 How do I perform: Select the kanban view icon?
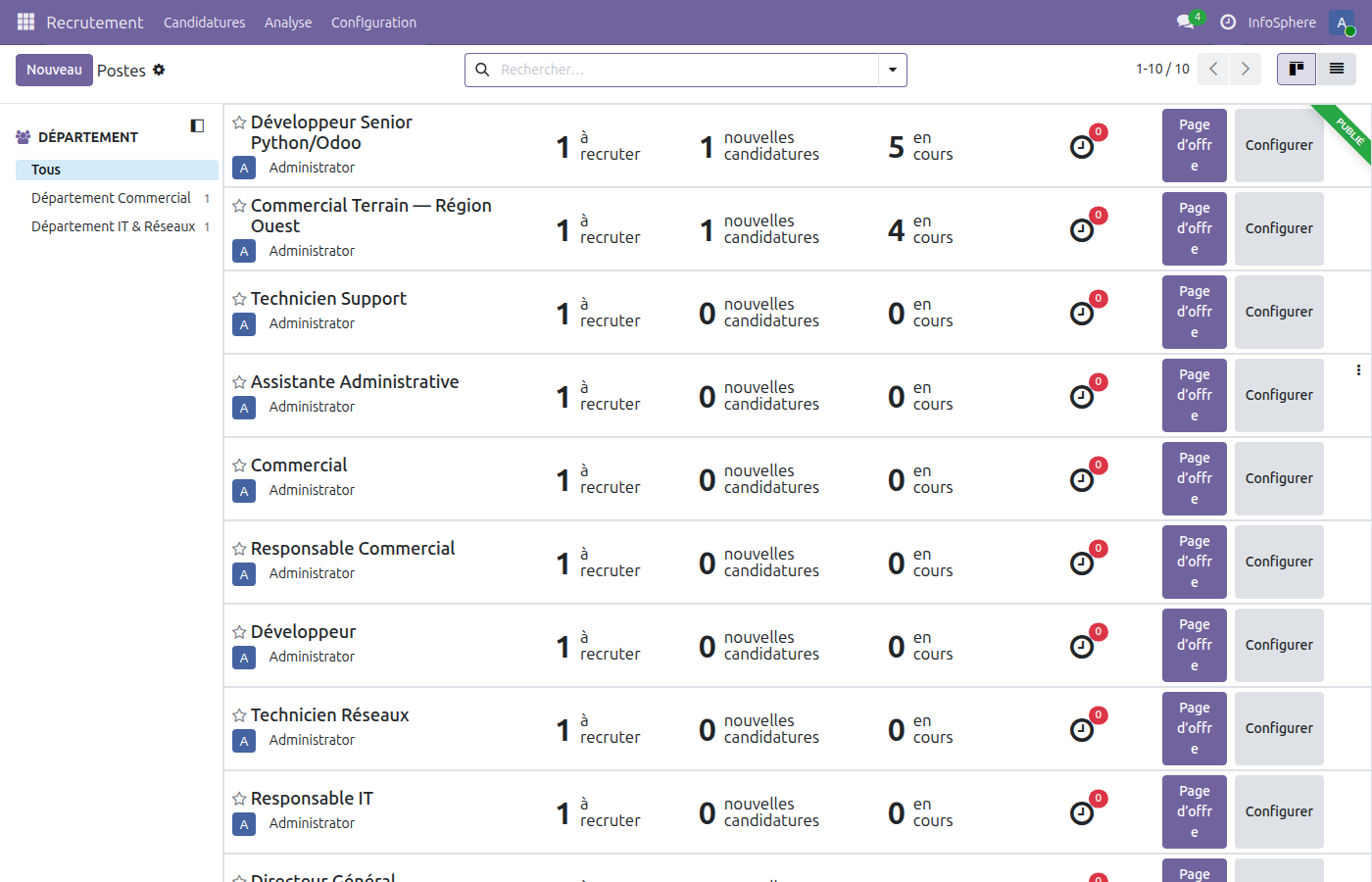tap(1296, 69)
